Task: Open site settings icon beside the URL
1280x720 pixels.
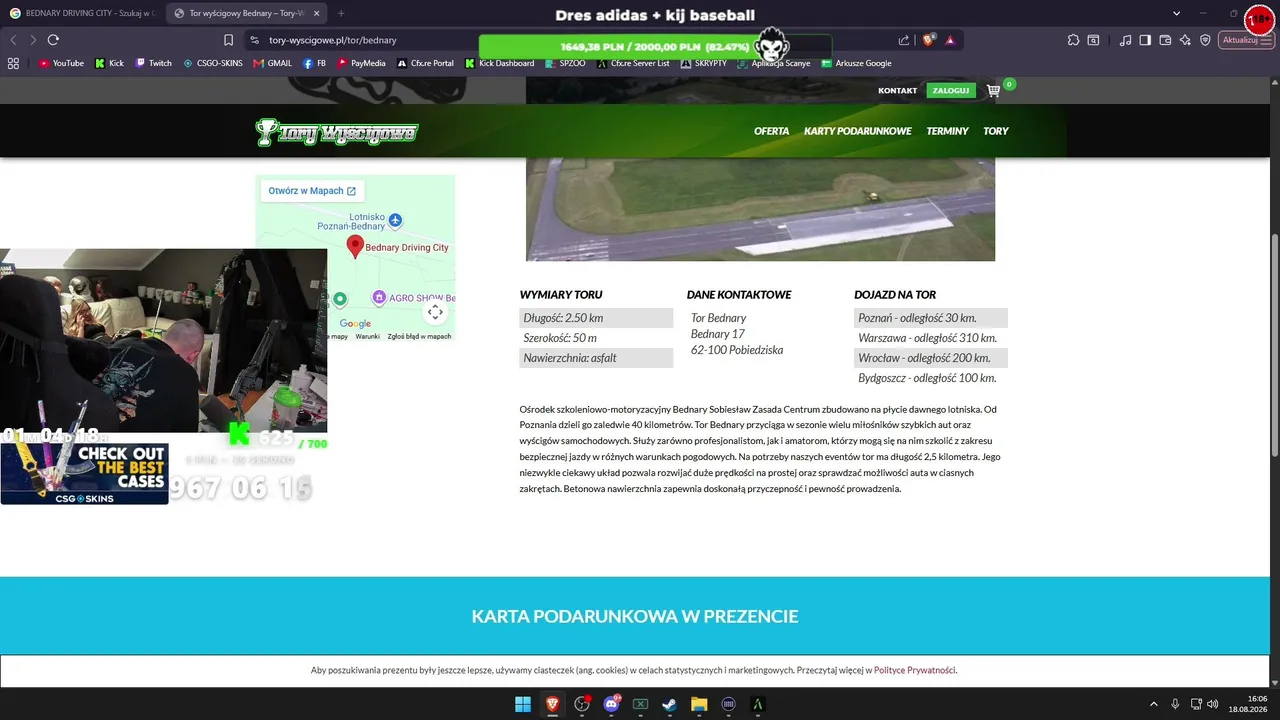Action: 254,40
